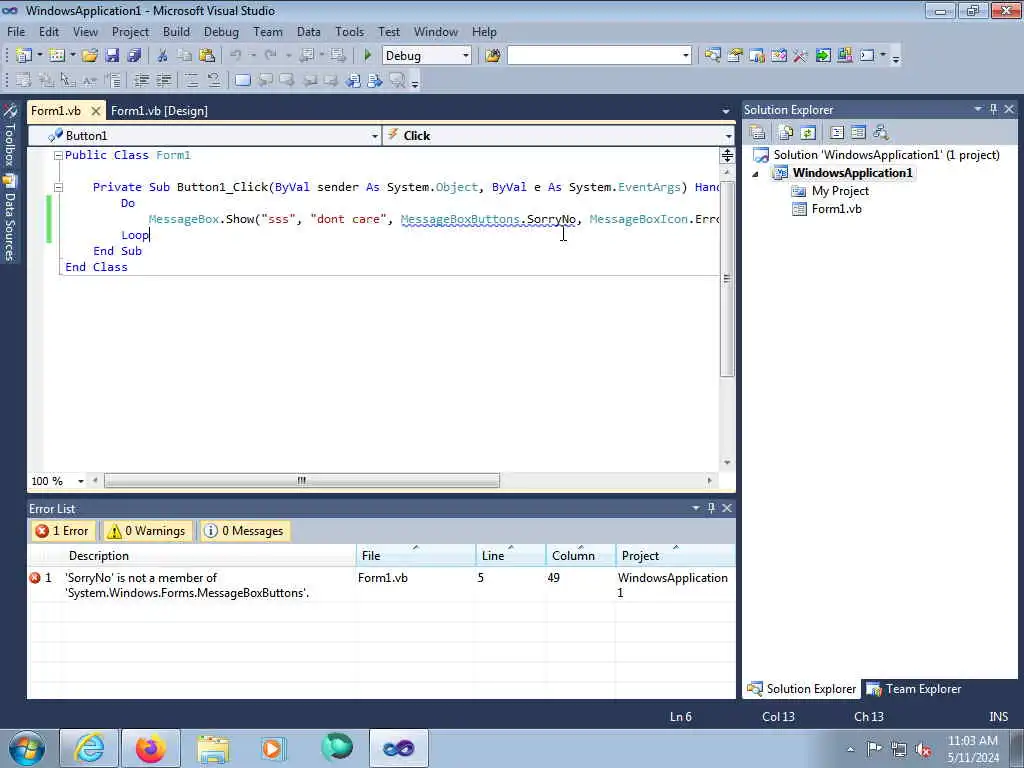This screenshot has height=768, width=1024.
Task: Start Debugging with the green play arrow
Action: (x=368, y=56)
